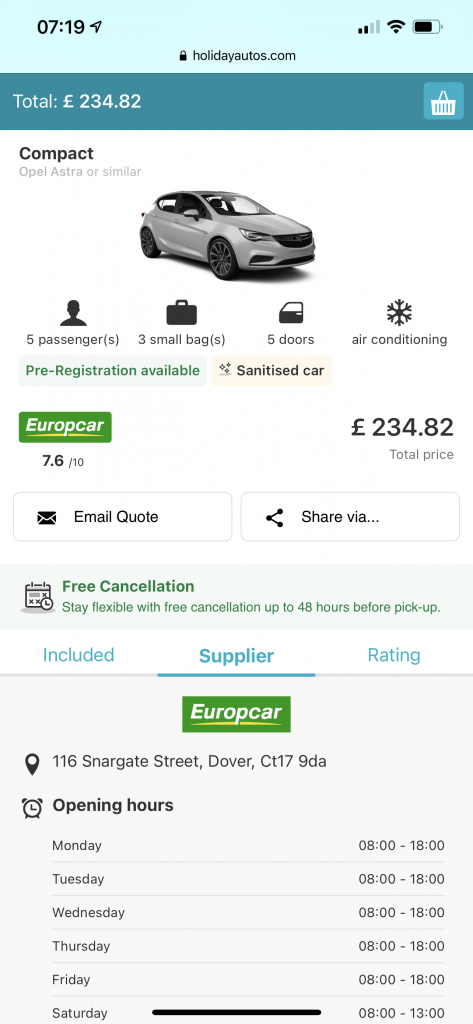This screenshot has height=1024, width=473.
Task: Select the Supplier tab
Action: 236,656
